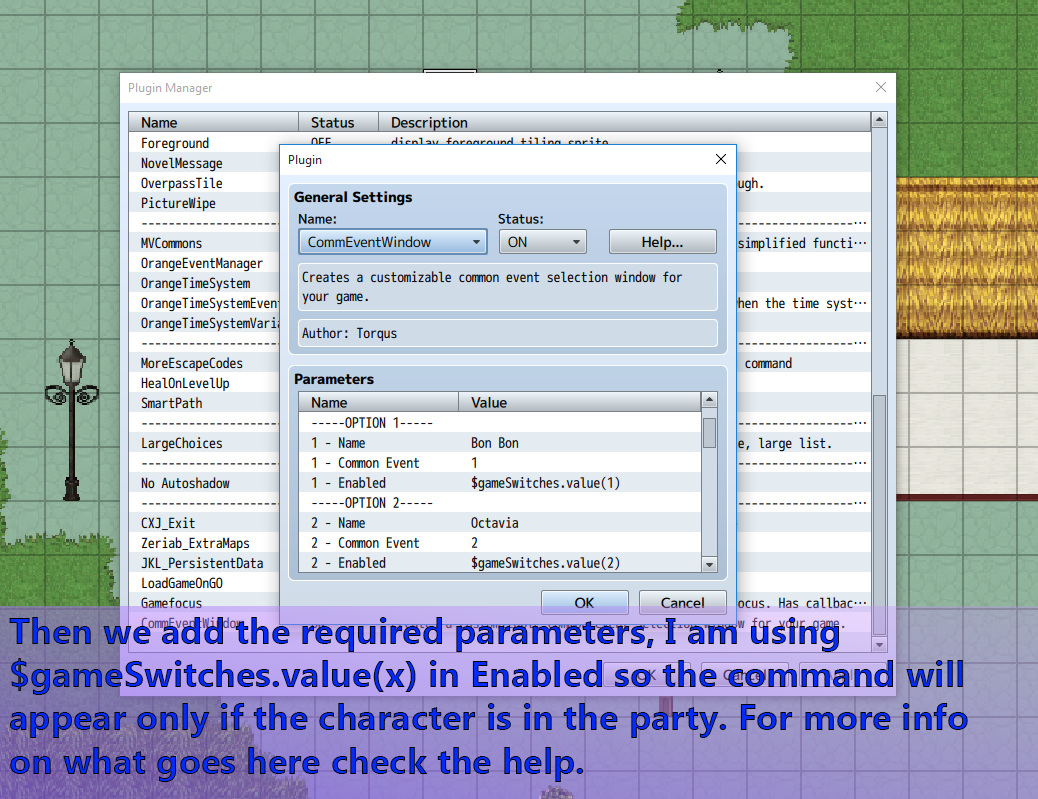Click the Plugin Manager 'Status' column header
1038x799 pixels.
(338, 122)
